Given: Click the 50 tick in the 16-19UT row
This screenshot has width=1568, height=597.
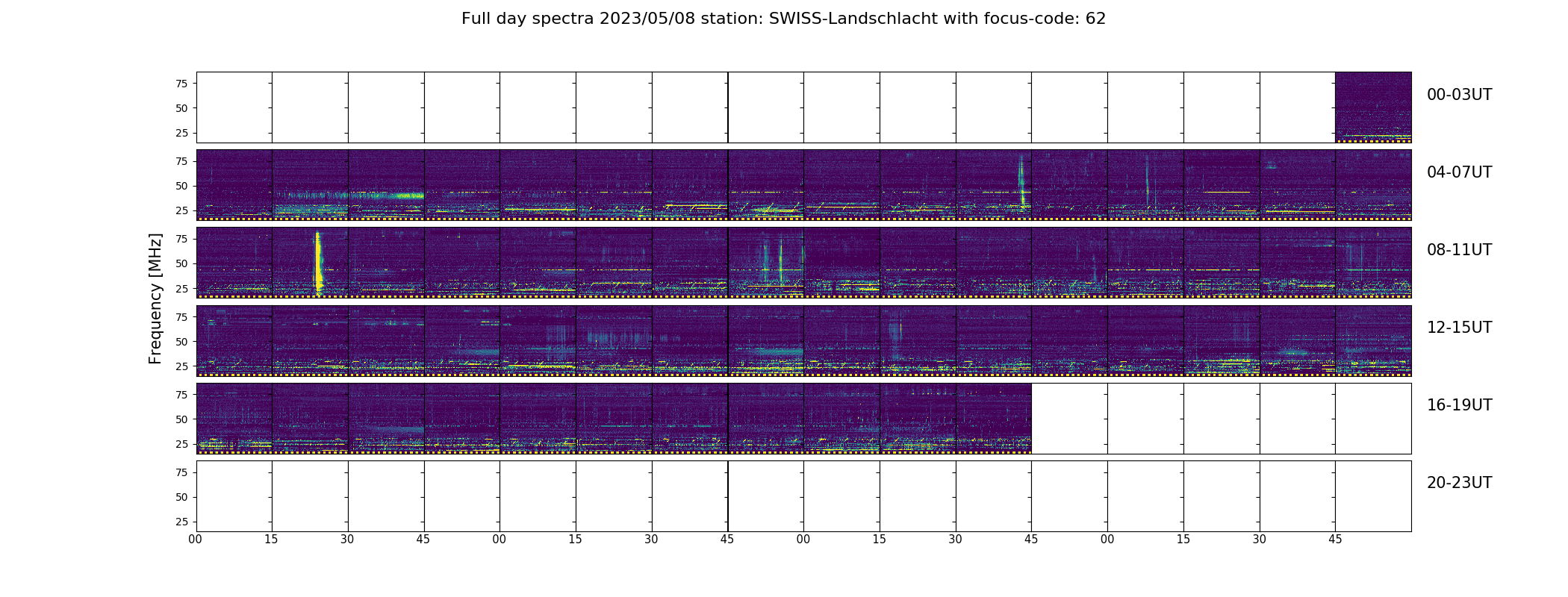Looking at the screenshot, I should (181, 419).
